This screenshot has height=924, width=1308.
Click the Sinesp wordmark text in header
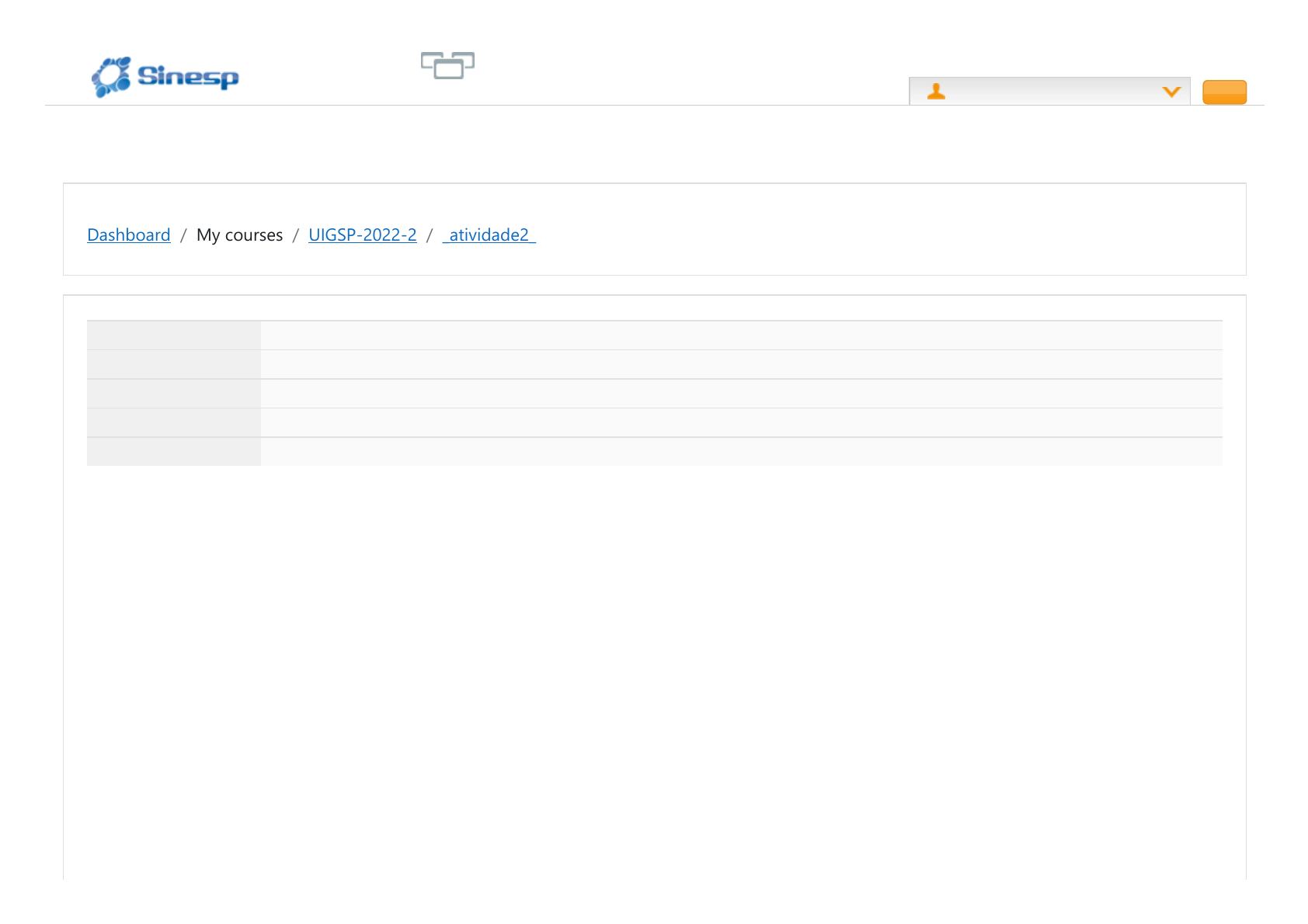[188, 76]
